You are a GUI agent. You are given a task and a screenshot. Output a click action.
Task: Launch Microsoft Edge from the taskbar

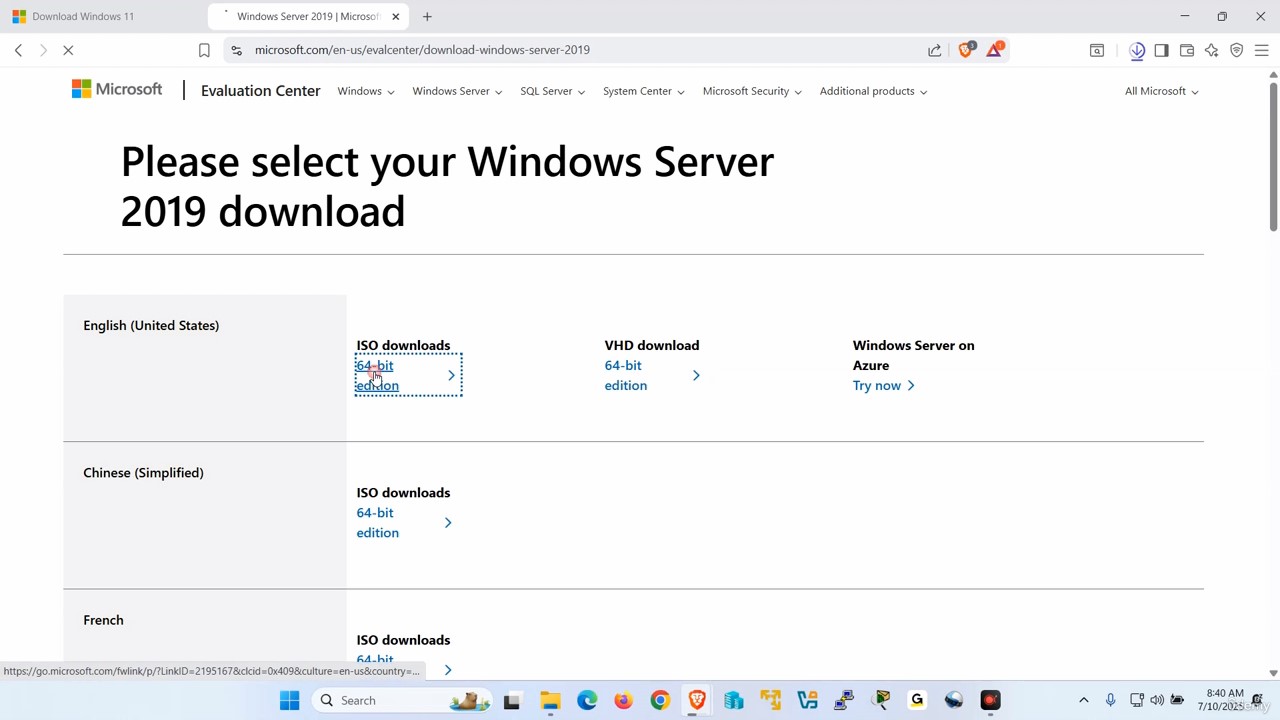coord(586,700)
